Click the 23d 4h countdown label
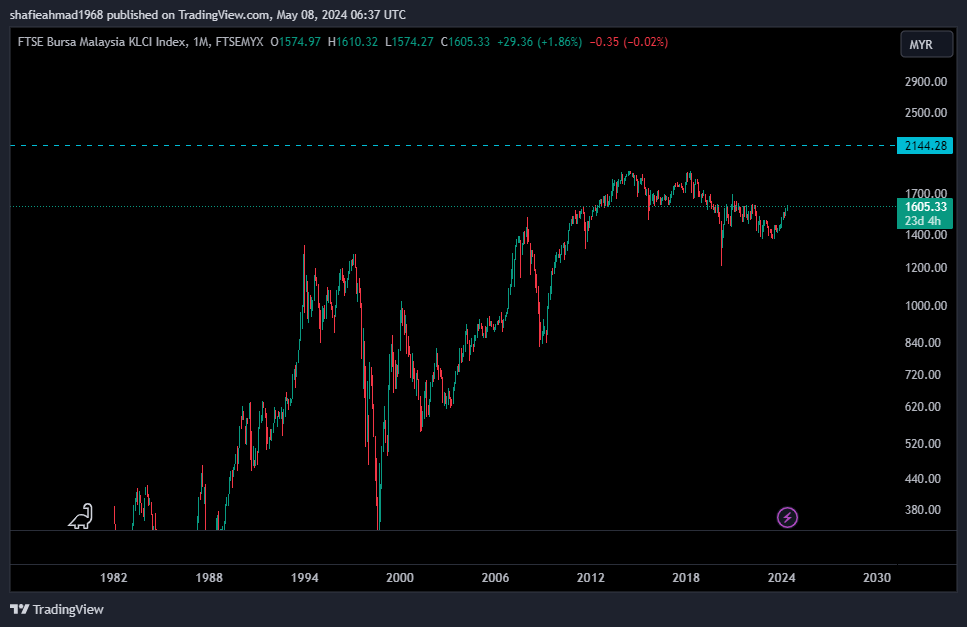The width and height of the screenshot is (967, 627). (x=923, y=221)
